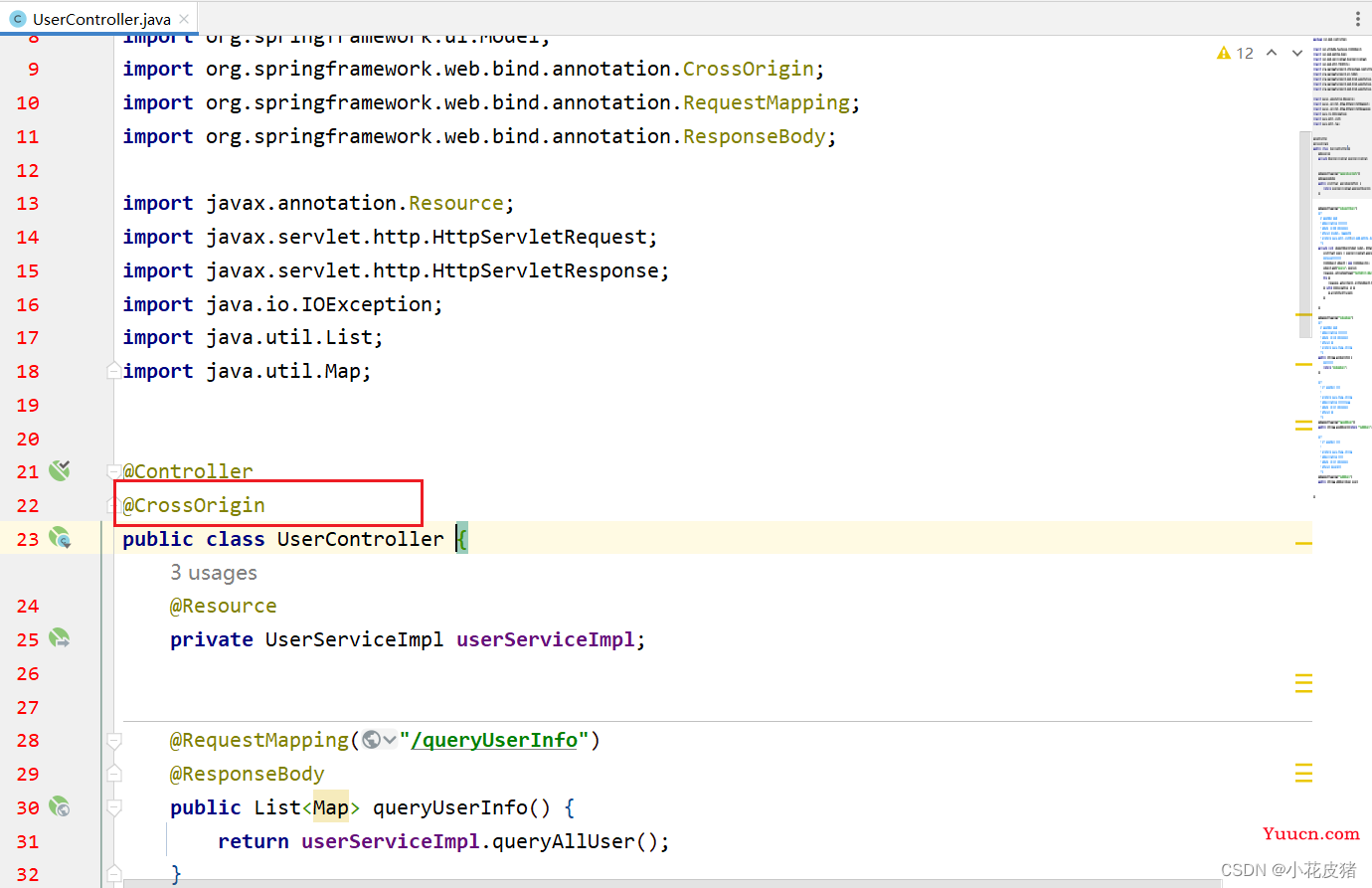Collapse the queryUserInfo method at line 30
This screenshot has width=1372, height=888.
point(114,807)
